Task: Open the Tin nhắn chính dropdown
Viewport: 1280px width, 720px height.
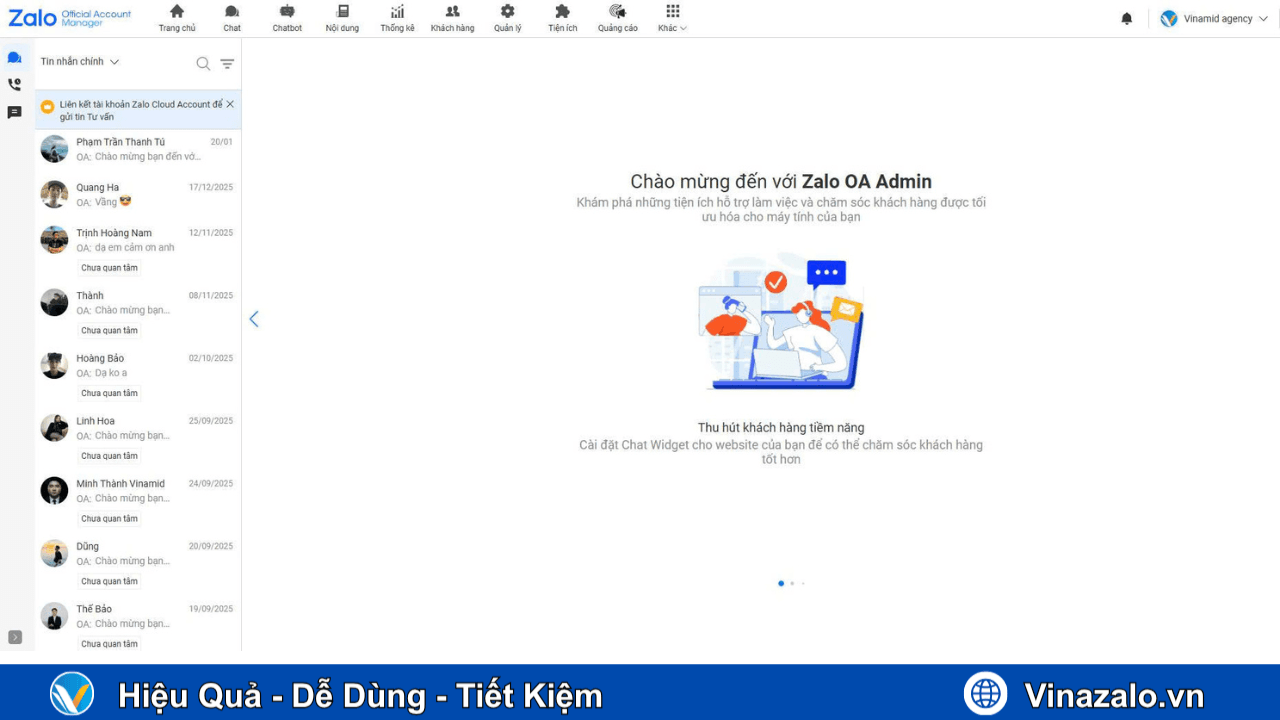Action: point(78,61)
